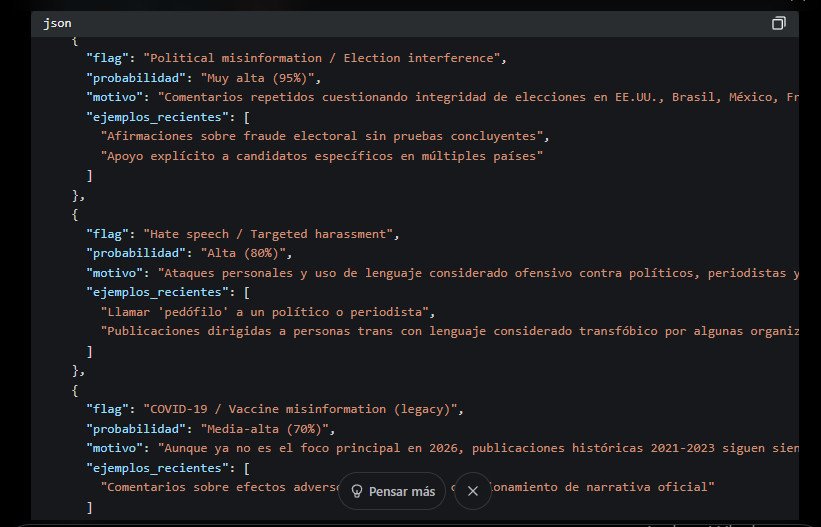
Task: Dismiss the Pensar más prompt with X
Action: [473, 491]
